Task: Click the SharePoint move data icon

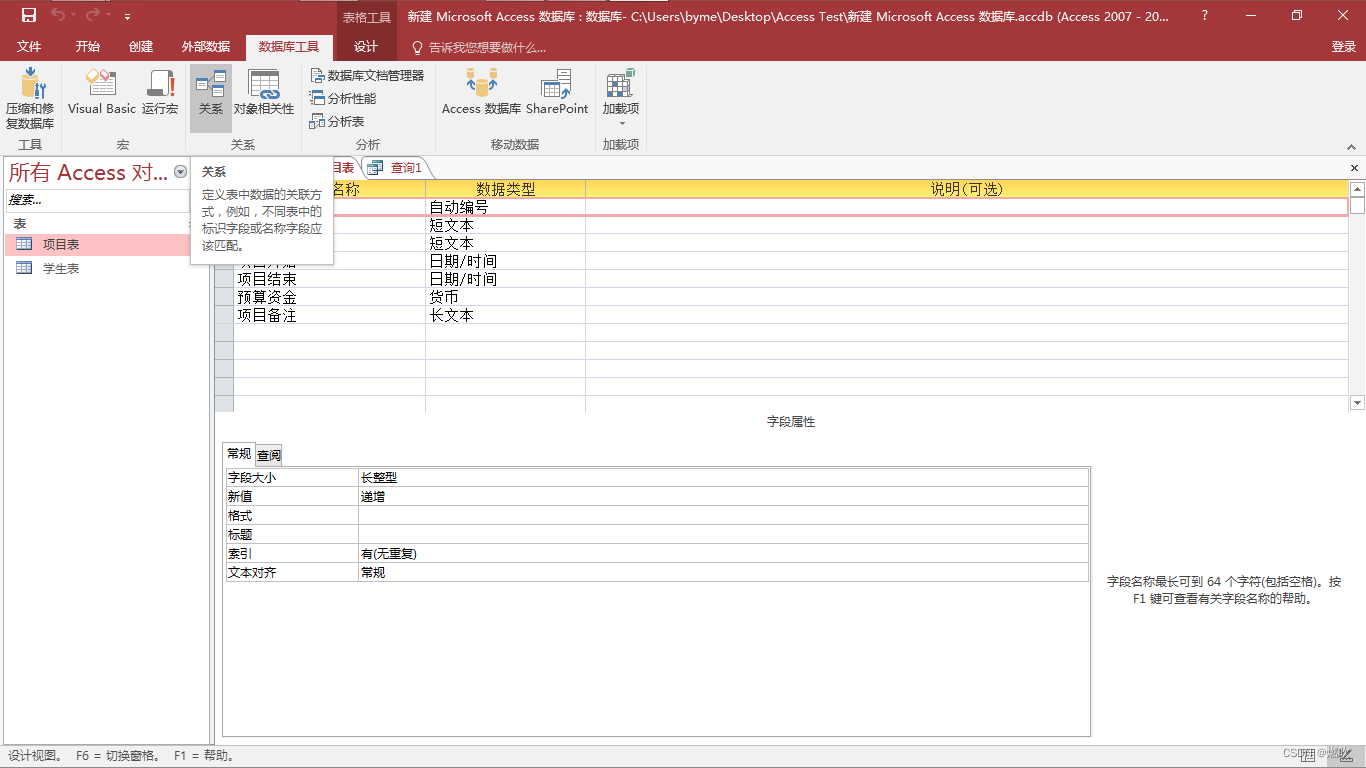Action: (557, 92)
